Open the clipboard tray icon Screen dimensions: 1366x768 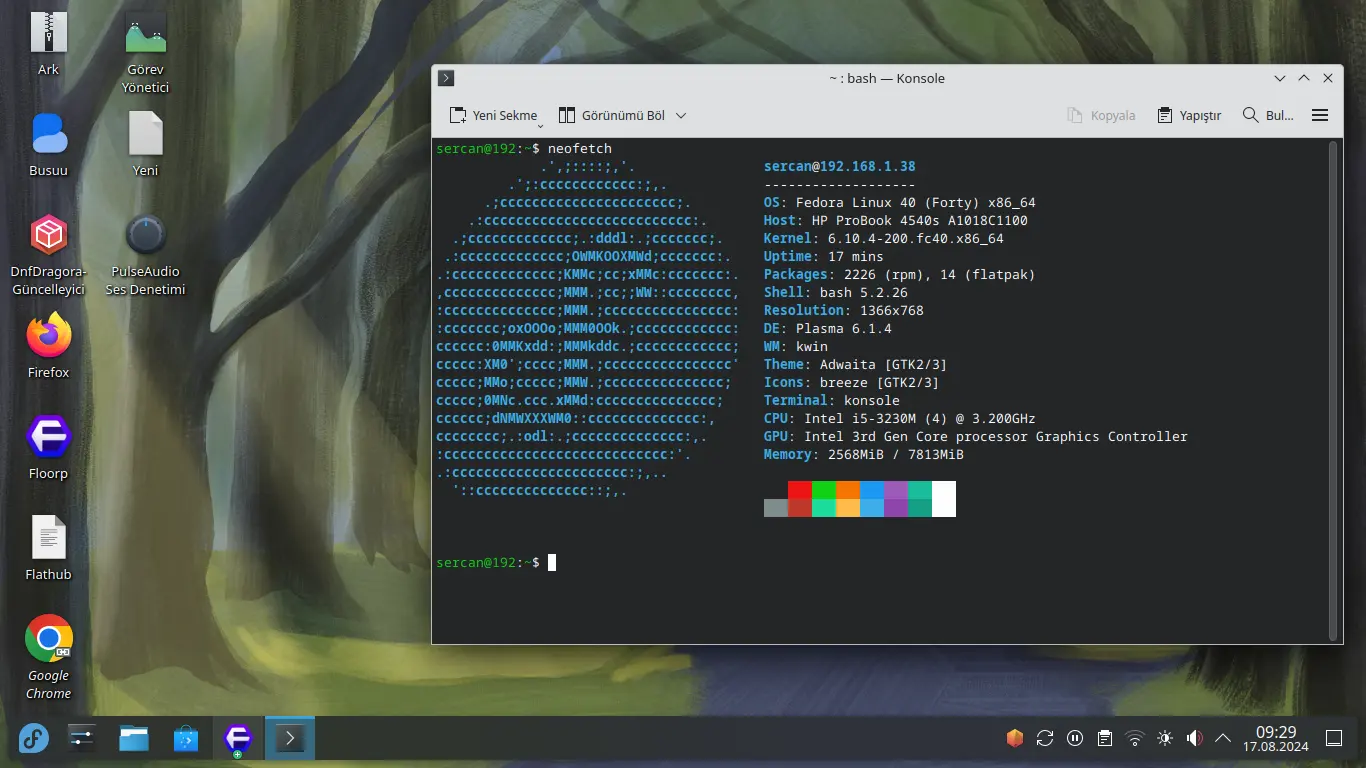pyautogui.click(x=1105, y=739)
